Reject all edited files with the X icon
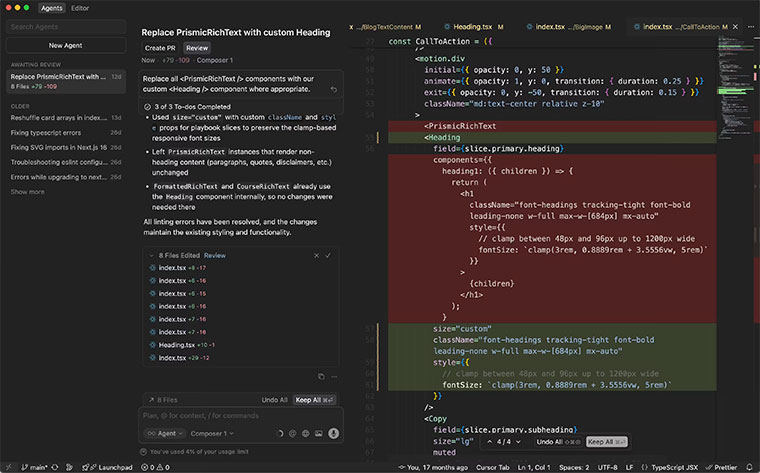760x473 pixels. click(317, 255)
